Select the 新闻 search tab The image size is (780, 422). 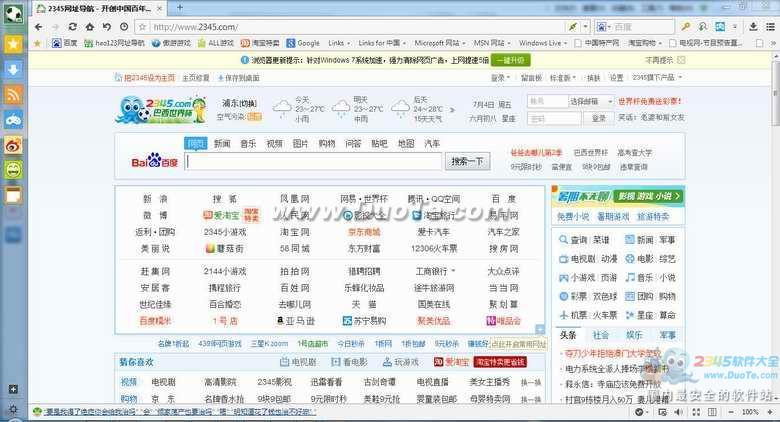(222, 143)
